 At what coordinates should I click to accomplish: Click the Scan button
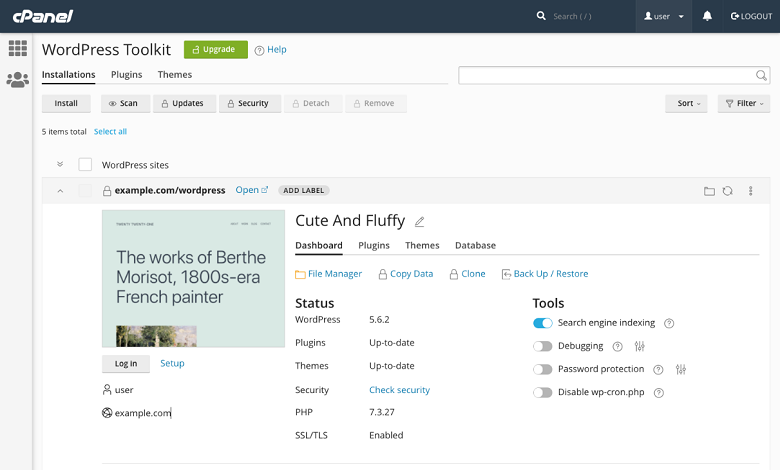[125, 103]
